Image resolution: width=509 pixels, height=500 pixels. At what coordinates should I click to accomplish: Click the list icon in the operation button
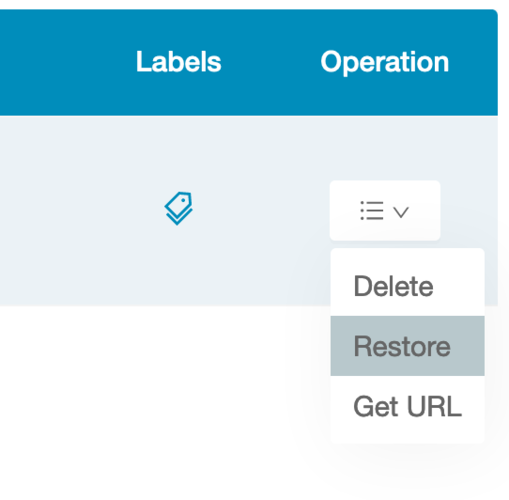(x=372, y=210)
